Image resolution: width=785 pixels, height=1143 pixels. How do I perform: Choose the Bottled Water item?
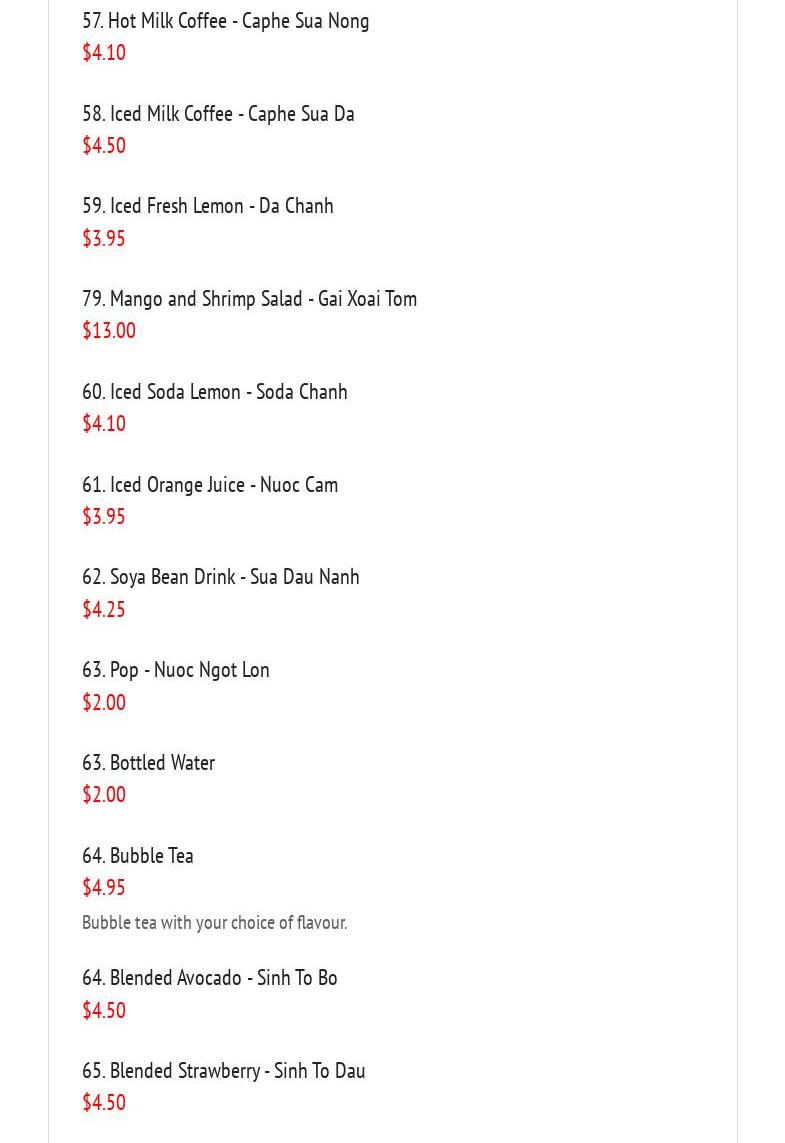coord(148,763)
